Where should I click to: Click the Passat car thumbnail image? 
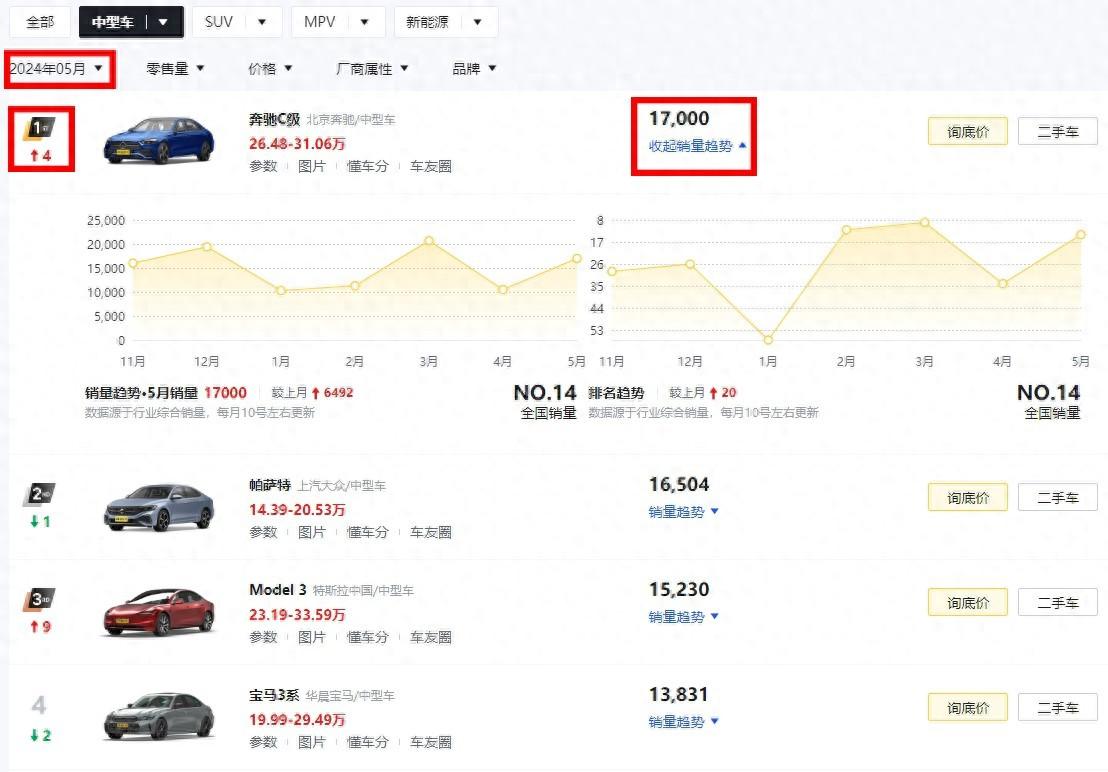point(159,507)
